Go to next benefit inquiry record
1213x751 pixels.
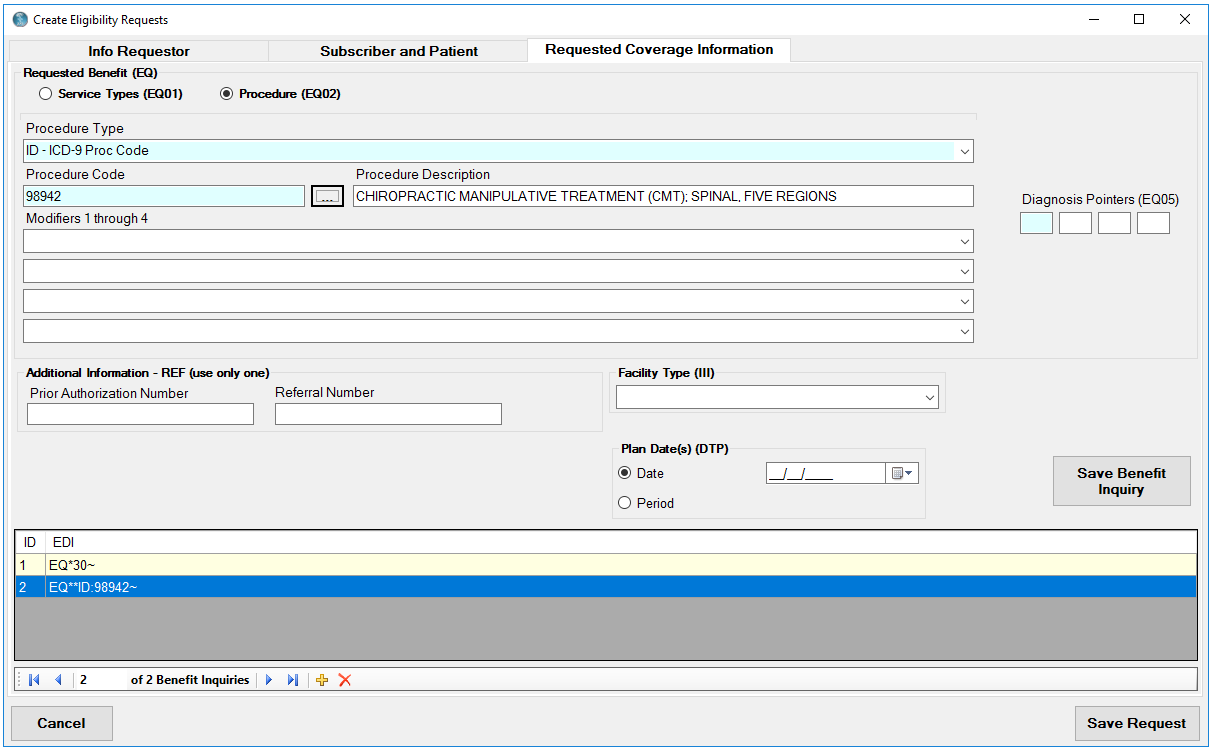pyautogui.click(x=268, y=680)
